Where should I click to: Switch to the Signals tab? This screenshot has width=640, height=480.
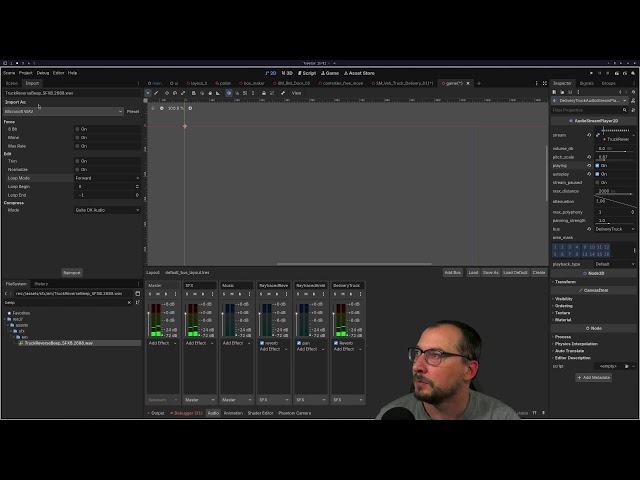pos(587,83)
